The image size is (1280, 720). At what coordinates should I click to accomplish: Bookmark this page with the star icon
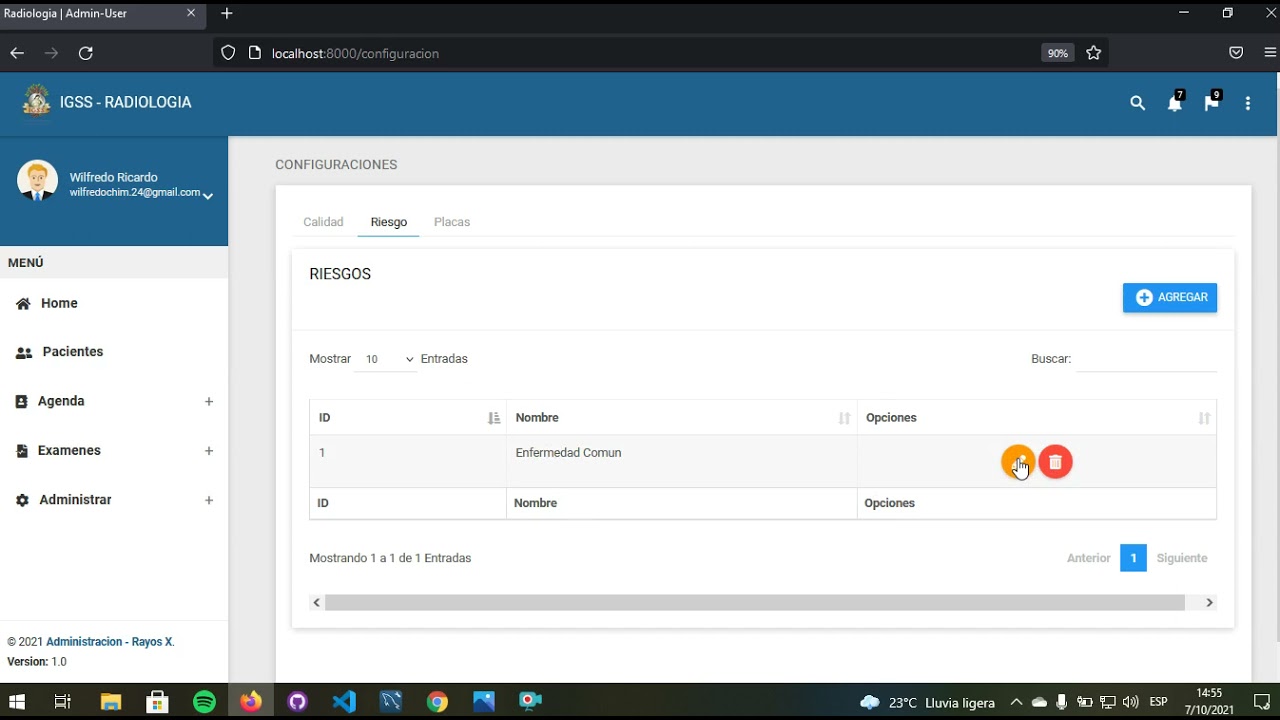point(1093,53)
